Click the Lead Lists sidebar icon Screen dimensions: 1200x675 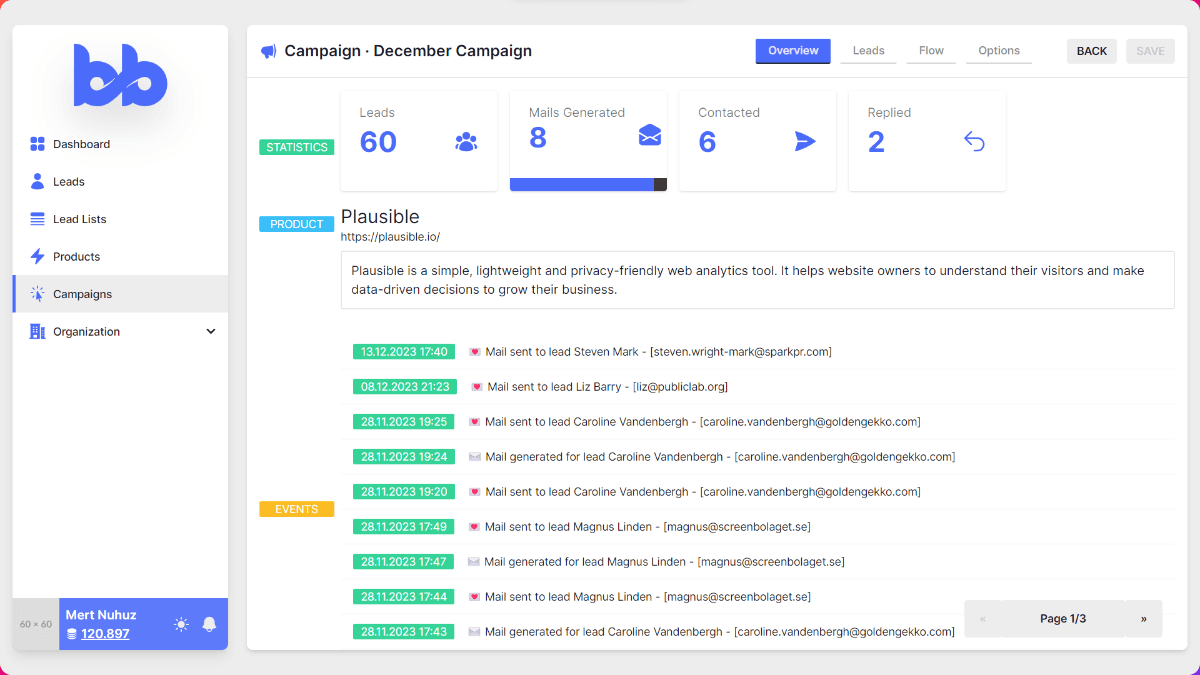[x=37, y=219]
